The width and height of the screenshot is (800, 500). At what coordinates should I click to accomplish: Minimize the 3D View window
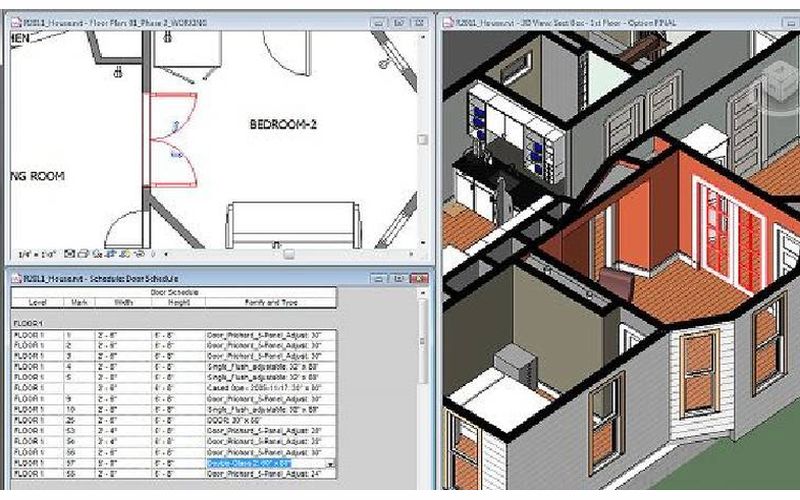pos(790,23)
